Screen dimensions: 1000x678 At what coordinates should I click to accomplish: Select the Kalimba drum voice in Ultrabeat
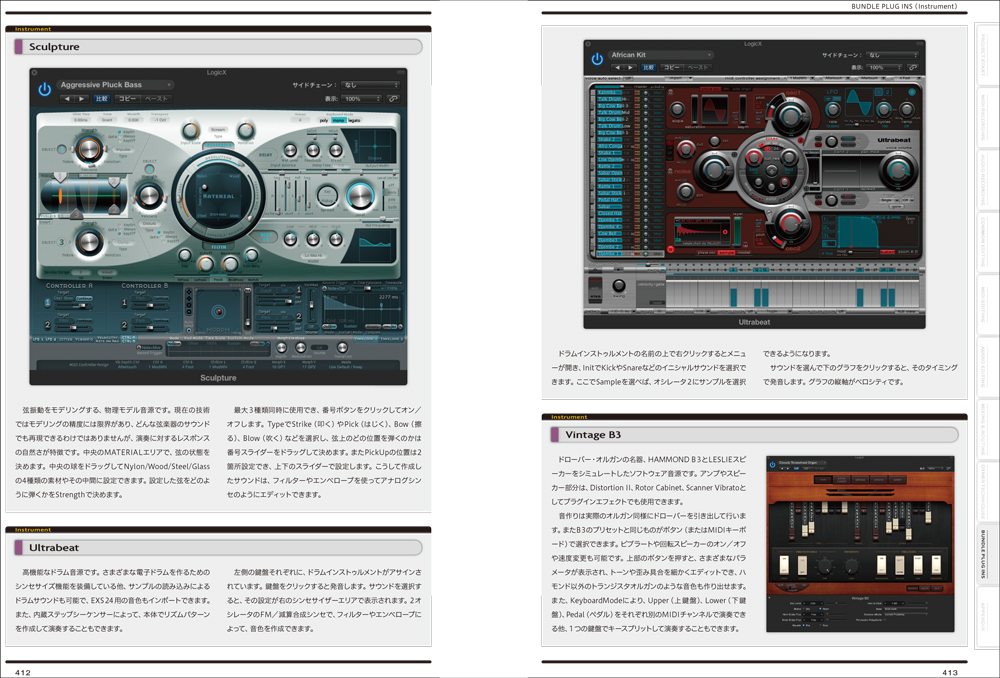[609, 92]
